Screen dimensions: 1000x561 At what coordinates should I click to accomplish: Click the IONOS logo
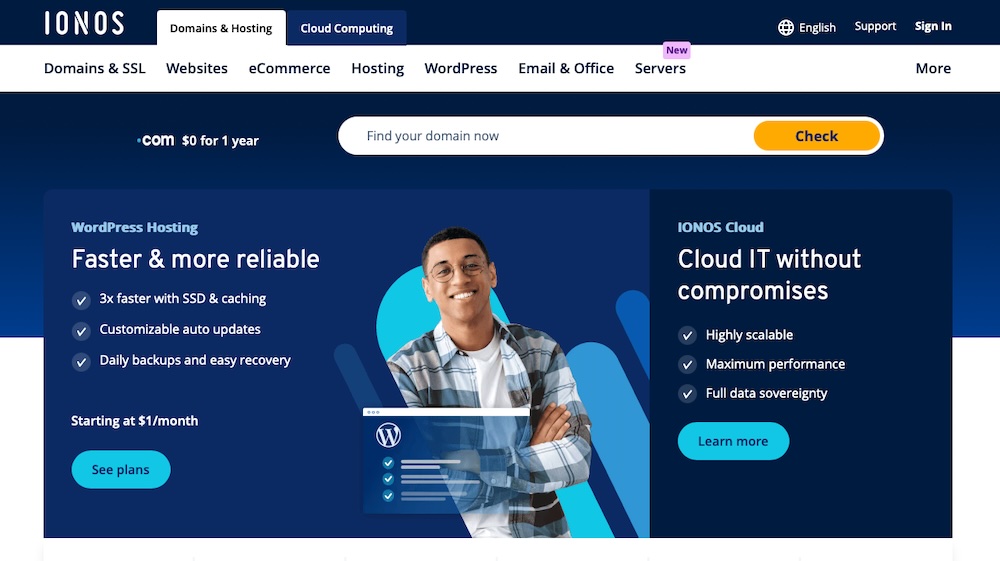pyautogui.click(x=84, y=24)
